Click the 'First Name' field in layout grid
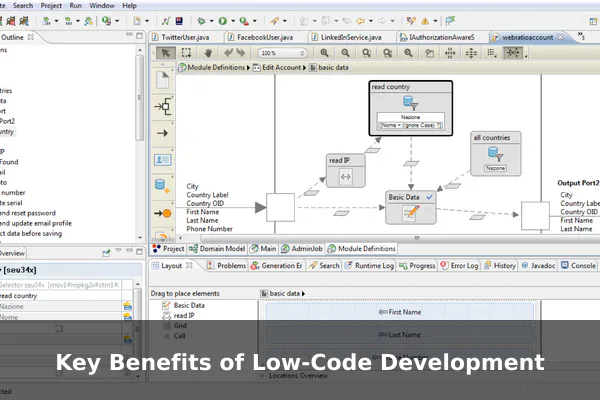The image size is (600, 400). point(399,312)
